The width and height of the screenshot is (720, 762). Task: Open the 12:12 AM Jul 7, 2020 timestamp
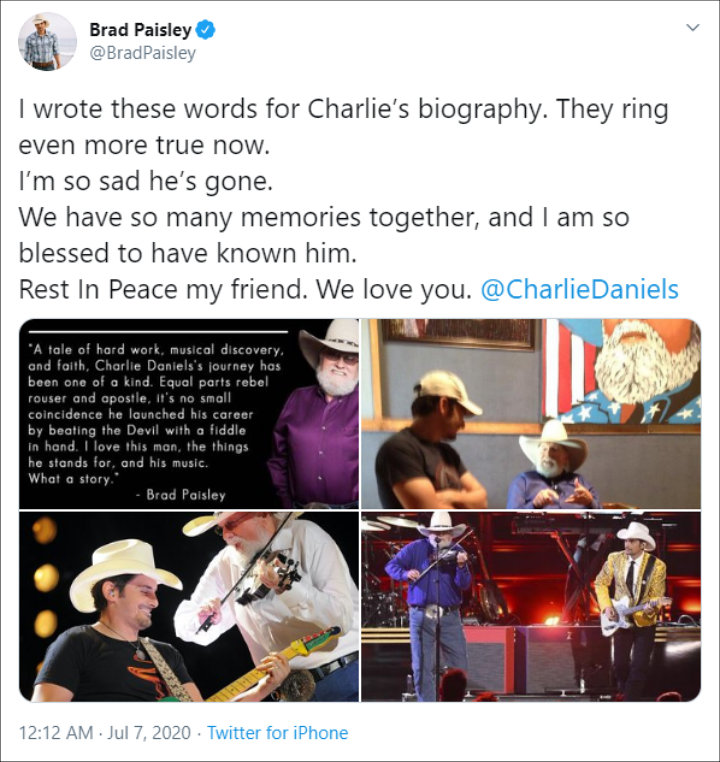[x=104, y=732]
